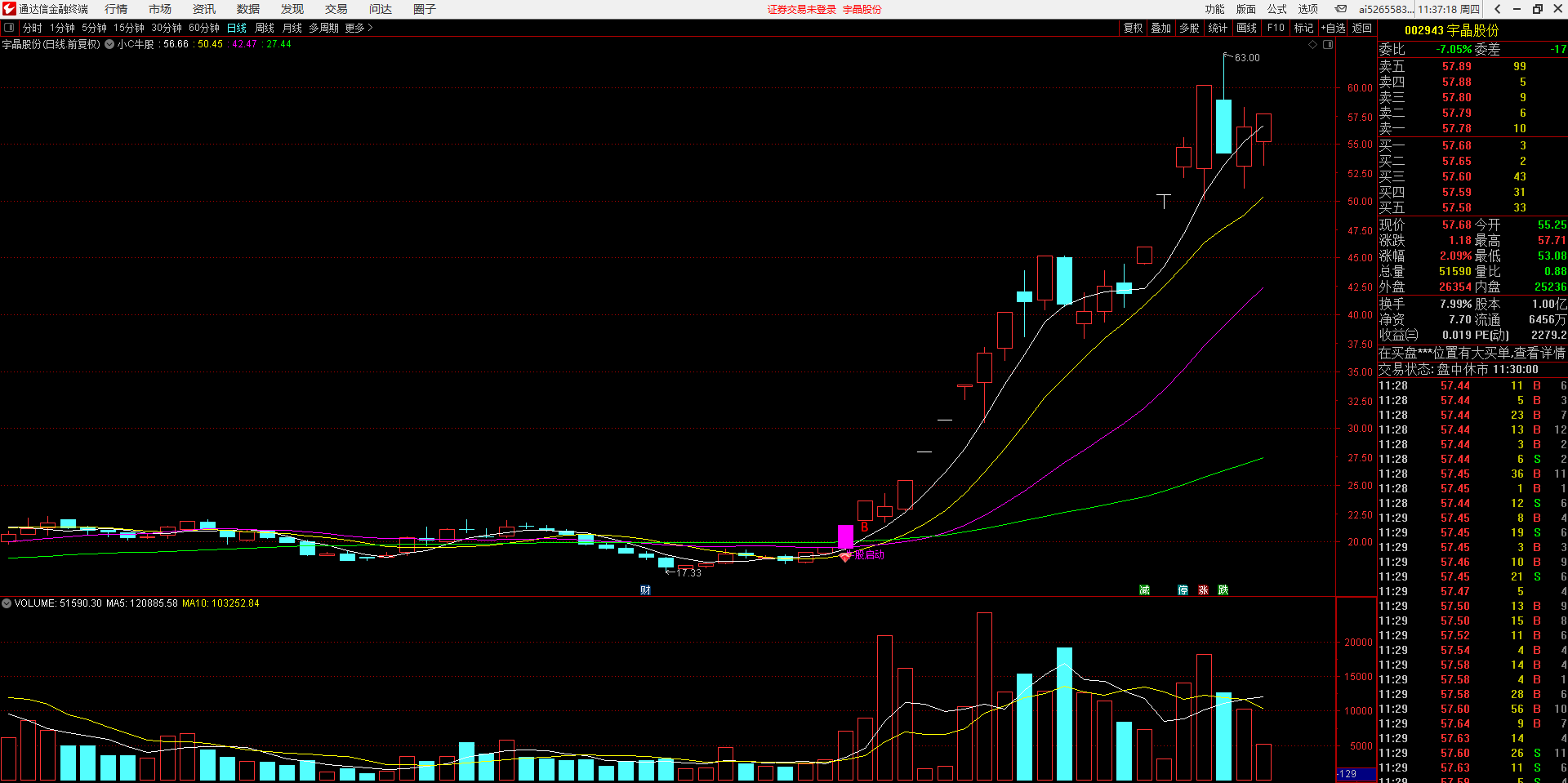Click the 涨 event marker on chart

pos(1203,590)
